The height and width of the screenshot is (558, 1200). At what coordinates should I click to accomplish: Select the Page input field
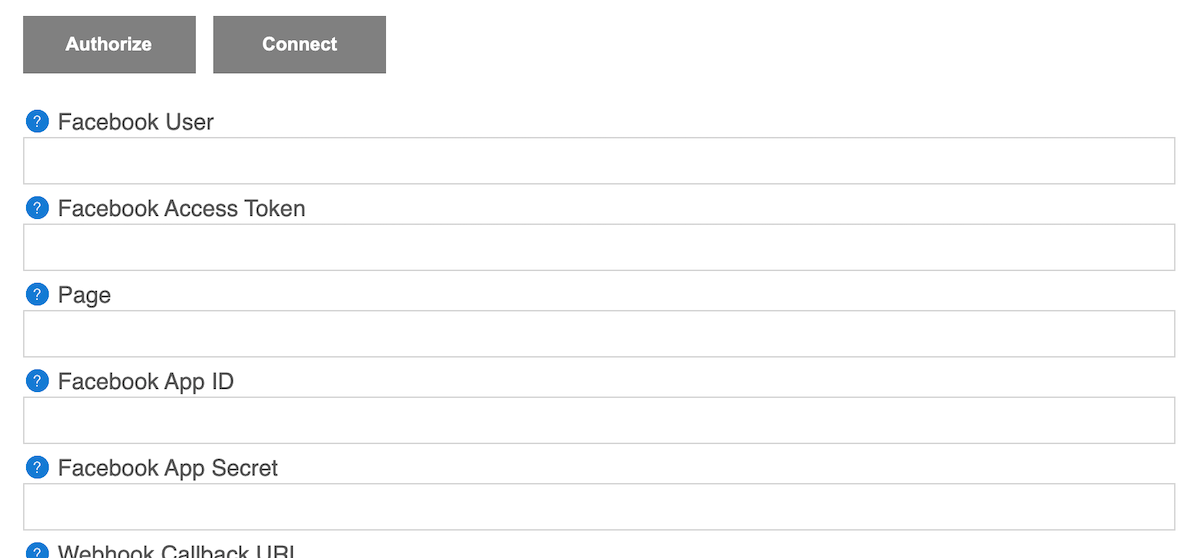598,334
